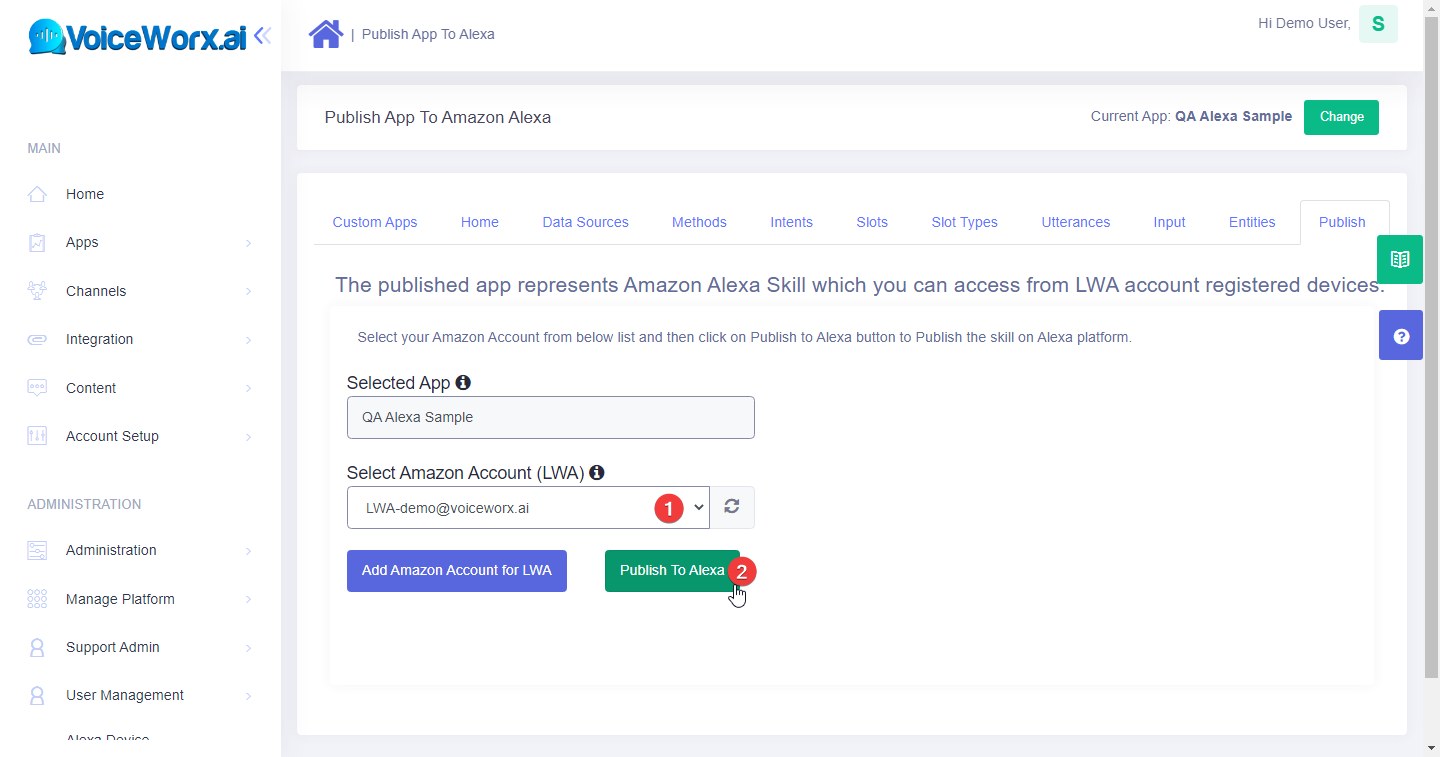Expand the Manage Platform sidebar menu
The image size is (1440, 757).
pyautogui.click(x=249, y=600)
